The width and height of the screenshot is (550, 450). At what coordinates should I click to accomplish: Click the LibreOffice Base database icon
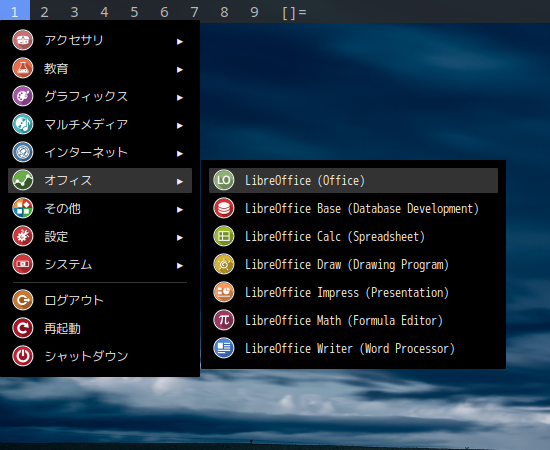coord(224,208)
